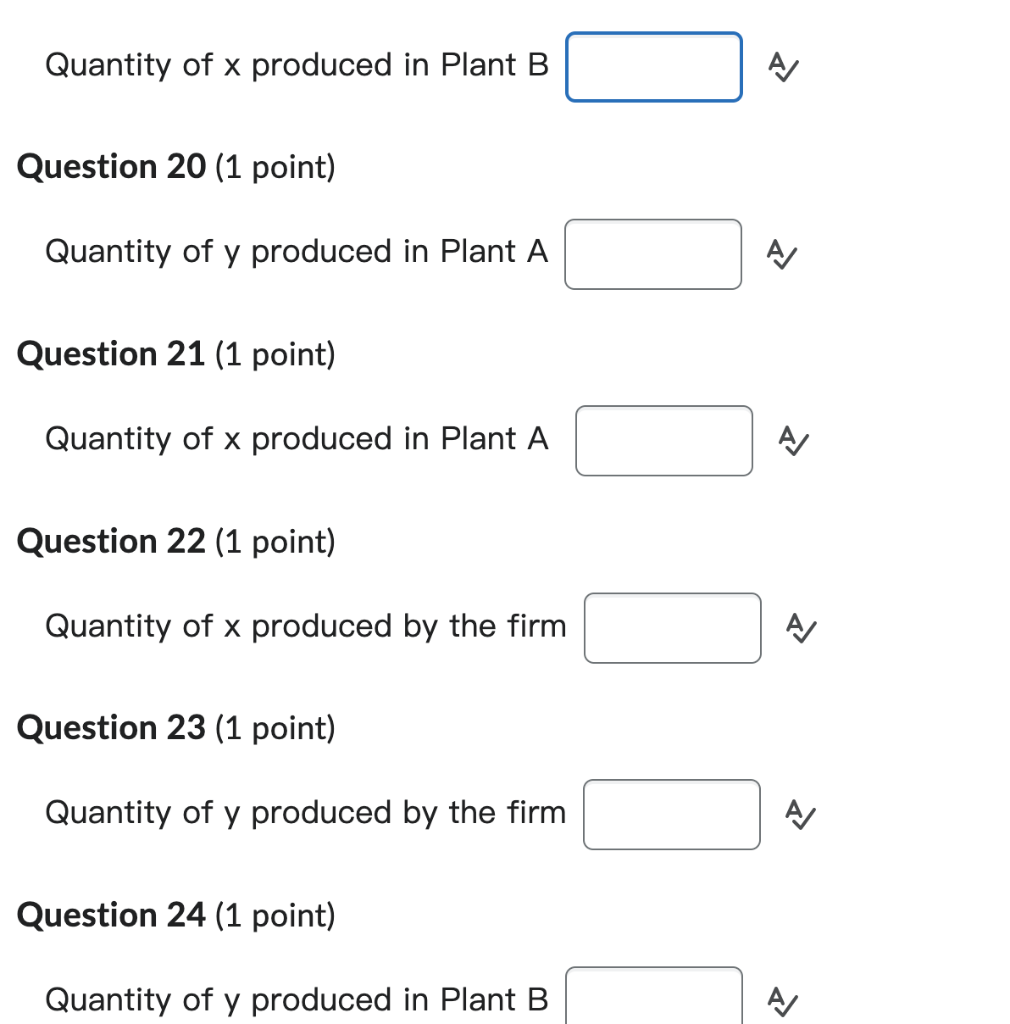The image size is (1010, 1024).
Task: Select the answer box for quantity of y by firm
Action: [671, 815]
